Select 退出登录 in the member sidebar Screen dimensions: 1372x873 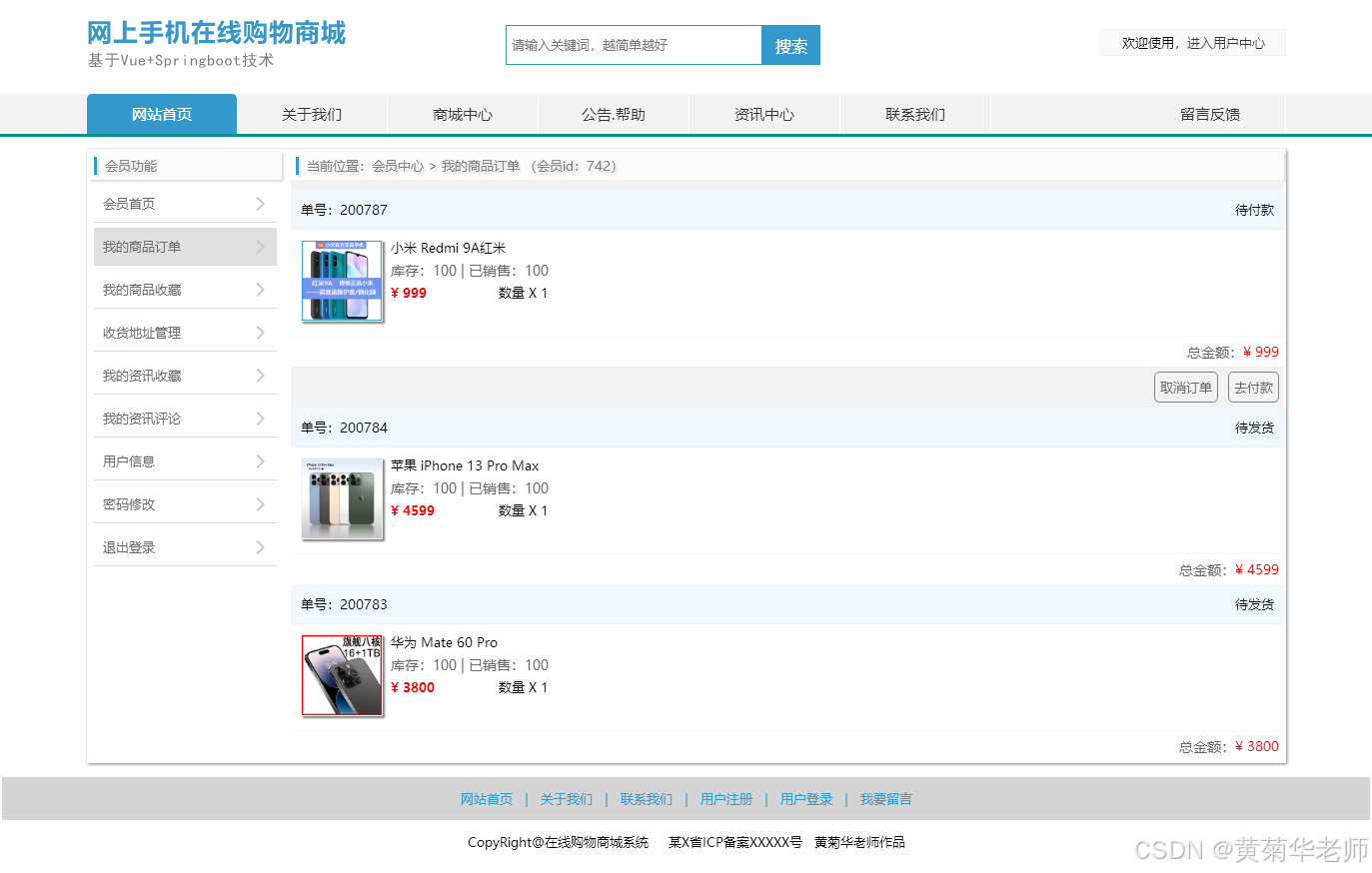(185, 547)
